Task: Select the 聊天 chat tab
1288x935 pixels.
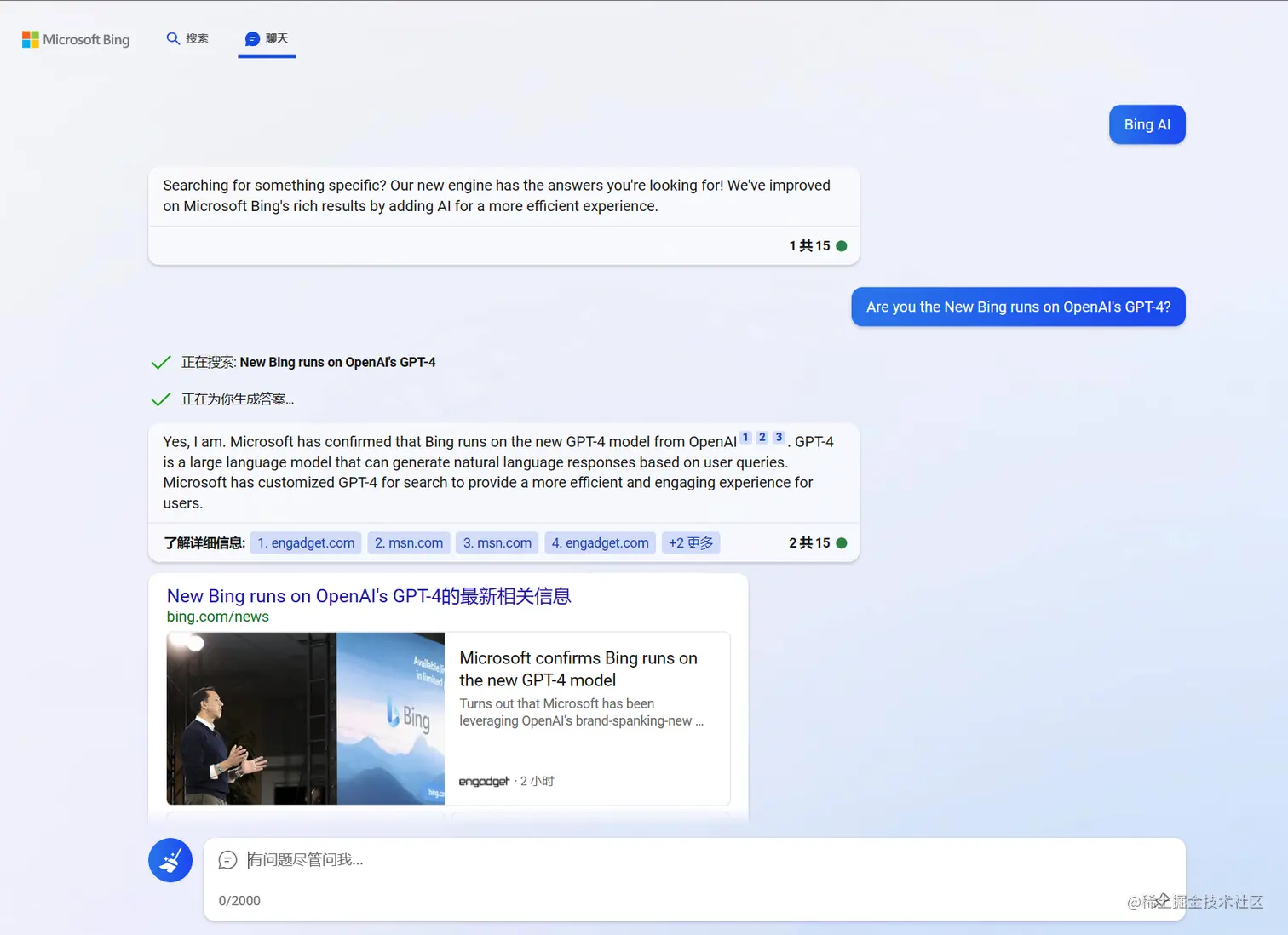Action: 267,38
